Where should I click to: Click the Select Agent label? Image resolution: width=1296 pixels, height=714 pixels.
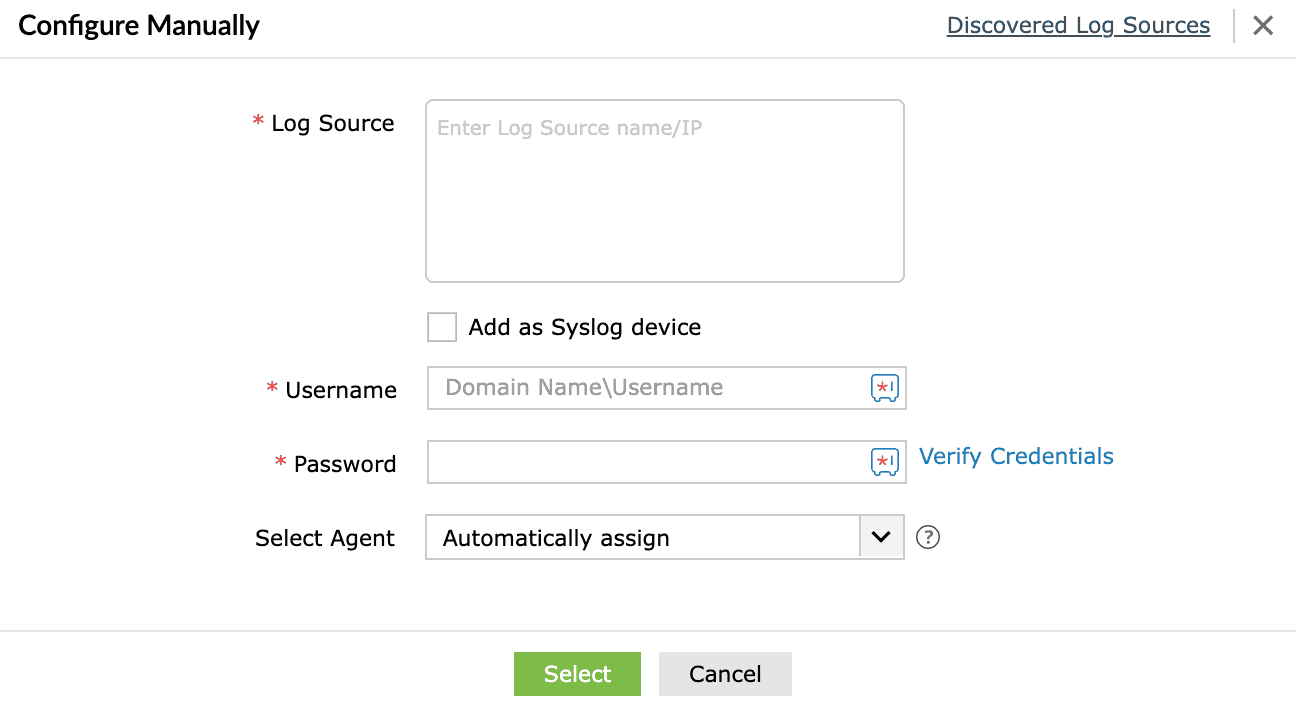point(324,538)
